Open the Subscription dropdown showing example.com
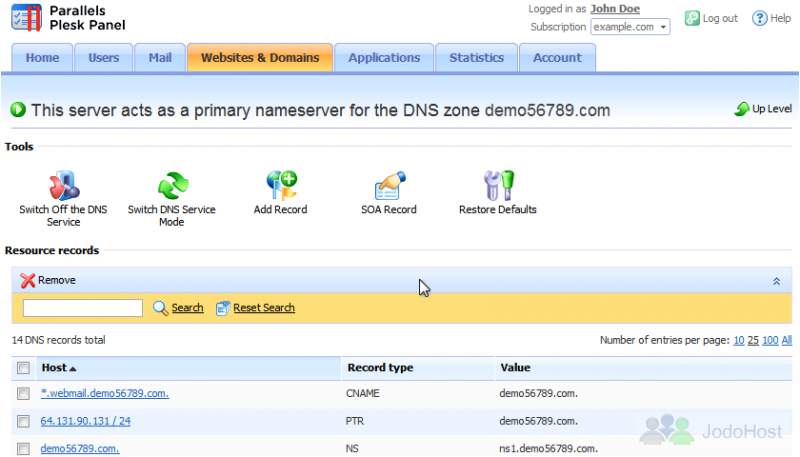Screen dimensions: 800x457 (x=630, y=27)
